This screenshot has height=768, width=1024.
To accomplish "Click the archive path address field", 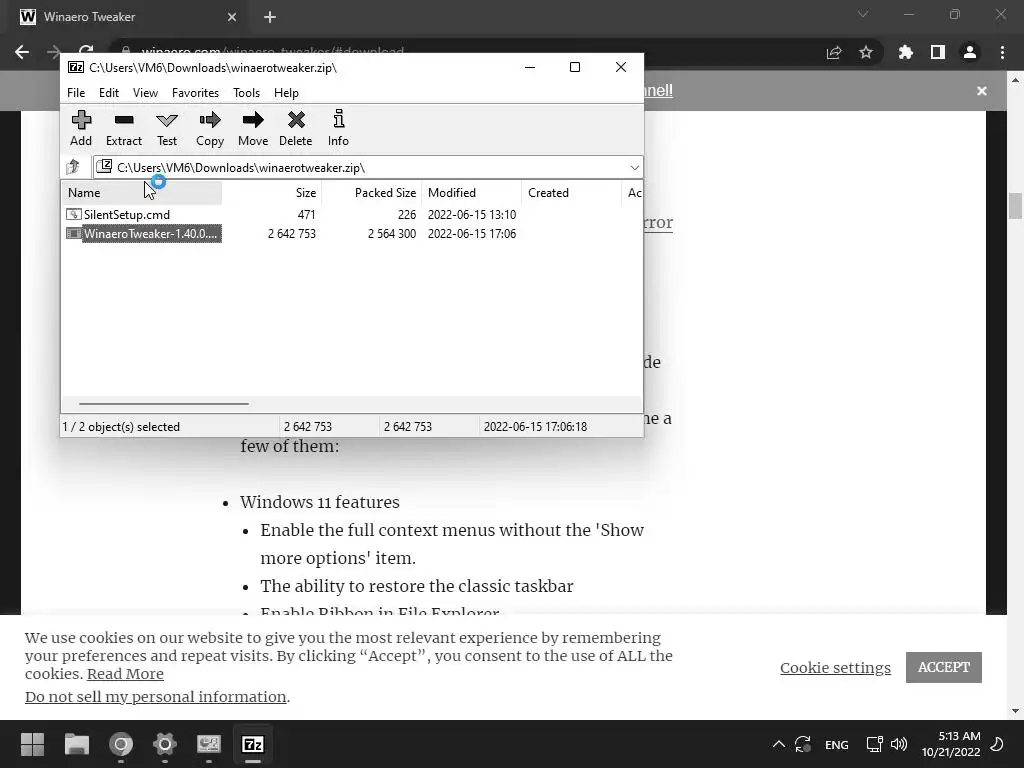I will point(368,168).
